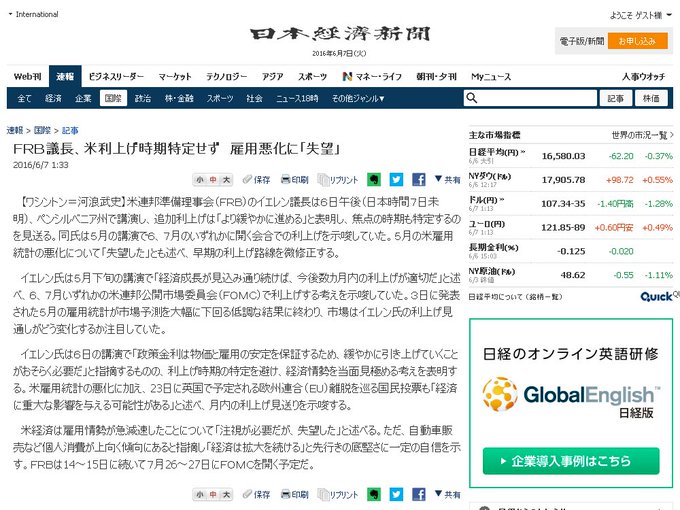Click the Evernote icon in top share bar

point(374,179)
